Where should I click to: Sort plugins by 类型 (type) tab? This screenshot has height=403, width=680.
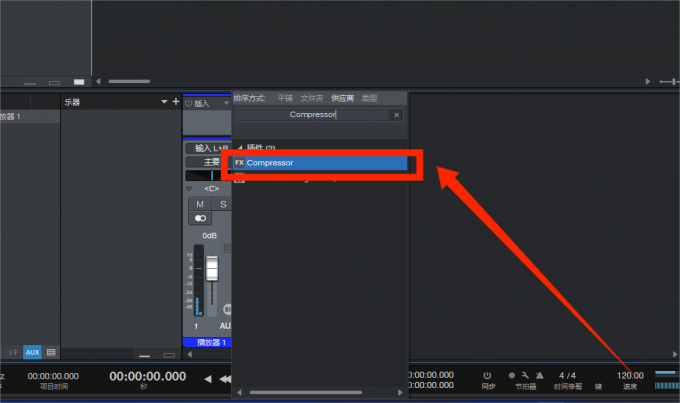(x=369, y=98)
